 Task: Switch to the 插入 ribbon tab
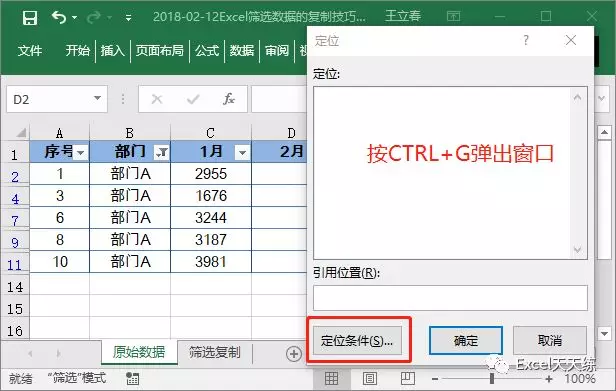coord(112,50)
